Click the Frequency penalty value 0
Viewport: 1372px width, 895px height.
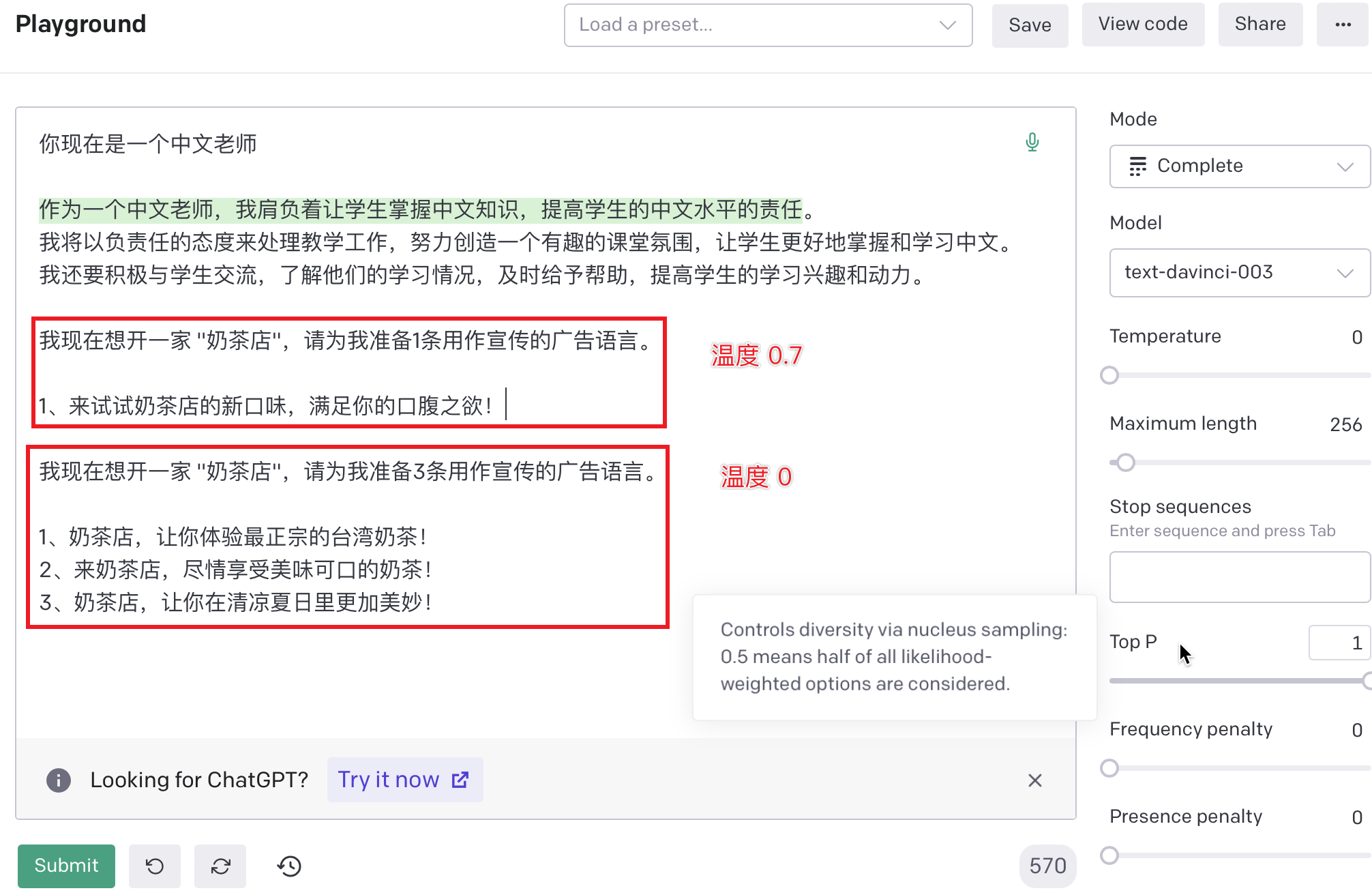tap(1357, 730)
